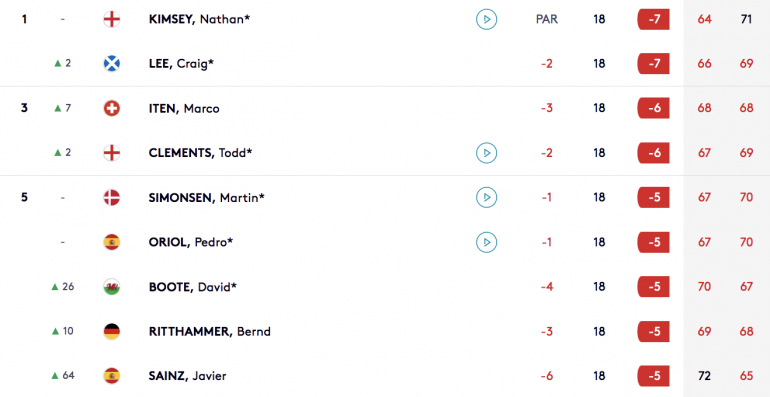
Task: Open RITTHAMMER, Bernd player profile
Action: (210, 332)
